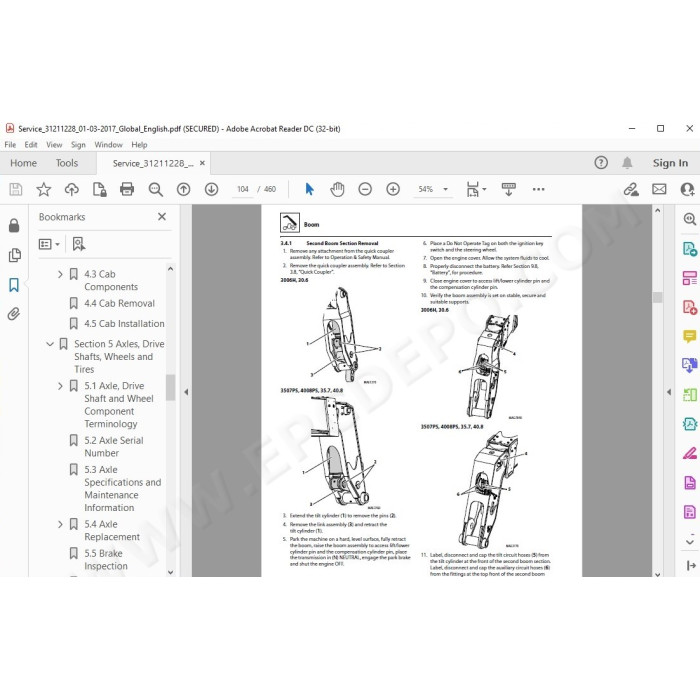
Task: Expand 5.1 Axle Drive Shaft bookmark
Action: tap(60, 386)
